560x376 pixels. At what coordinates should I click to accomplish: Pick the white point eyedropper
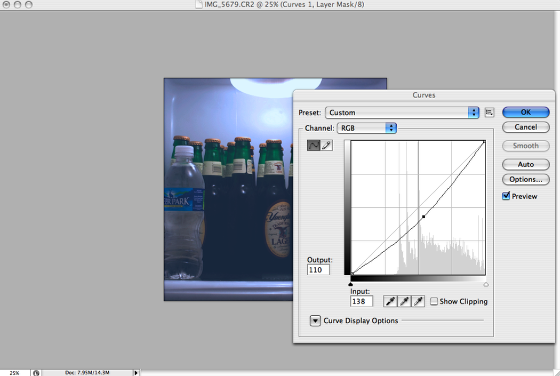(x=418, y=301)
